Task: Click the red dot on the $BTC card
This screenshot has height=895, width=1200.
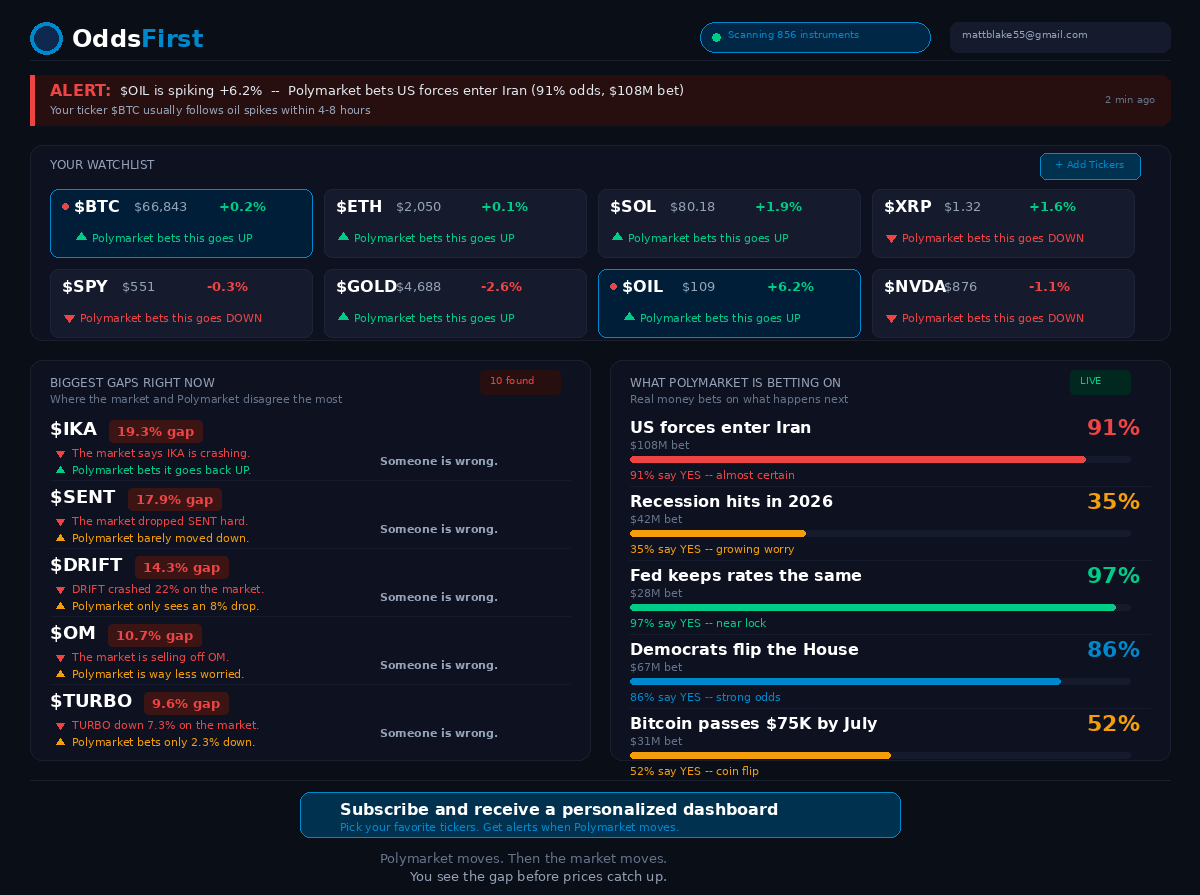Action: 65,207
